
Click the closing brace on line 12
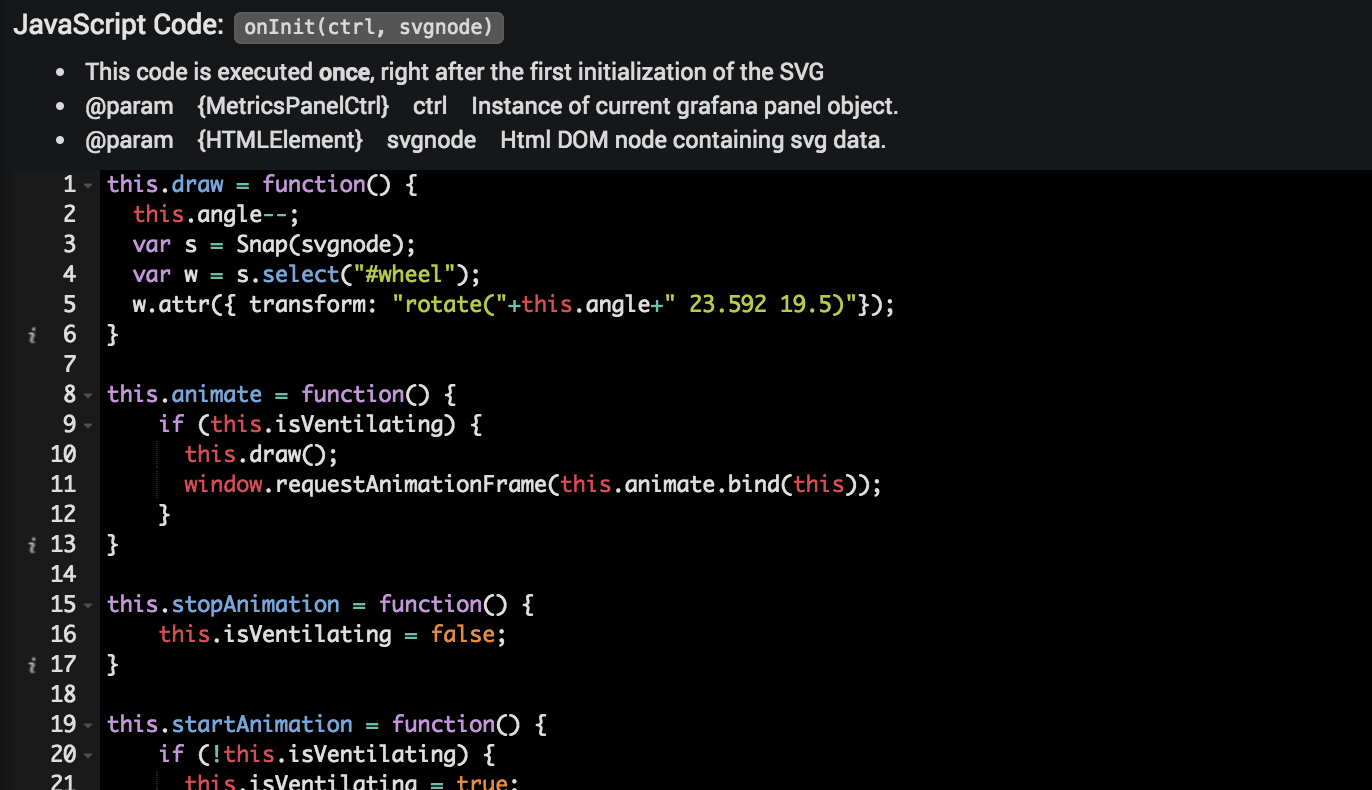[165, 514]
